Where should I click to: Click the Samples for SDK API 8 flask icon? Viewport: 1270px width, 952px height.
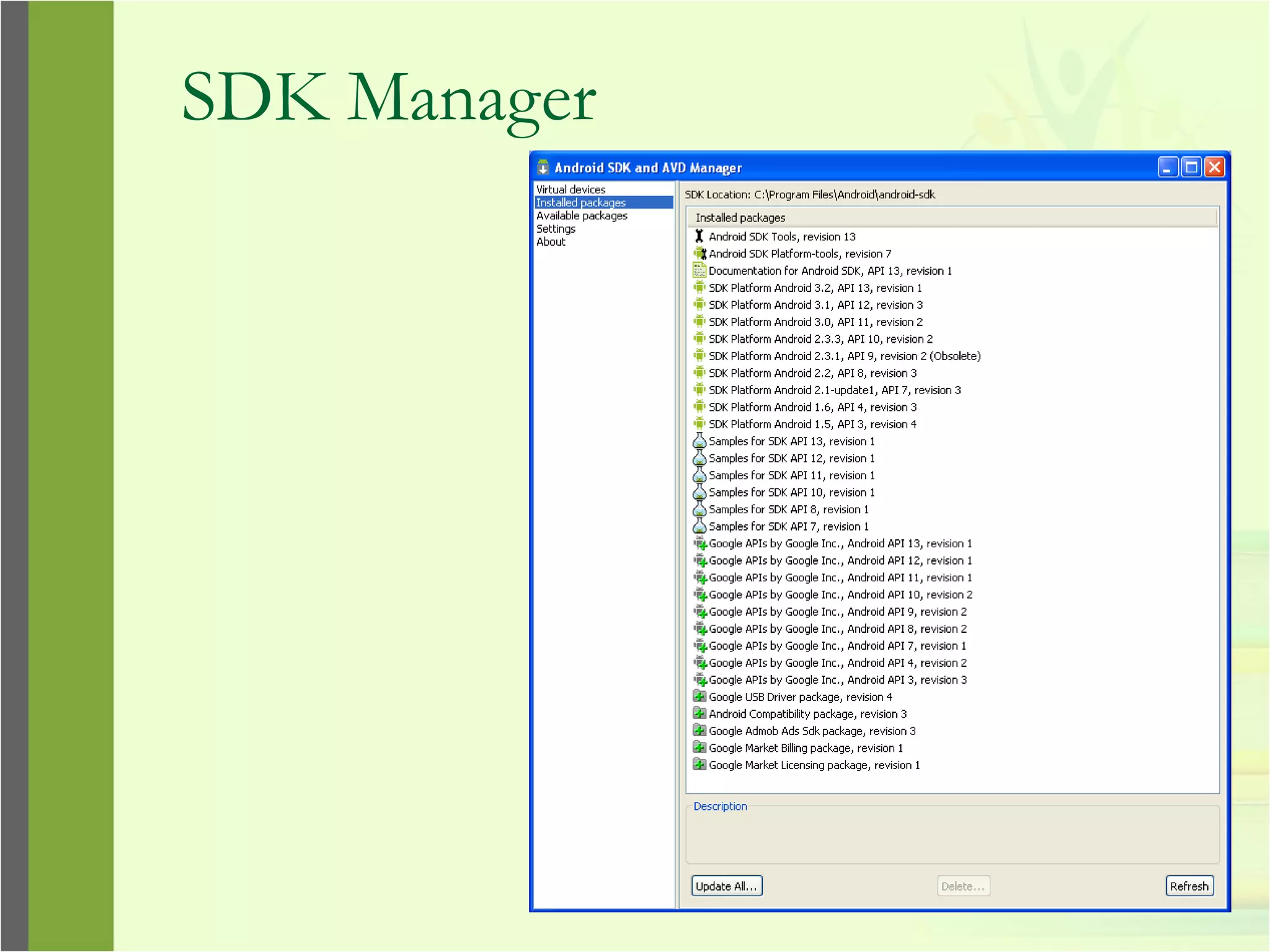[x=699, y=509]
